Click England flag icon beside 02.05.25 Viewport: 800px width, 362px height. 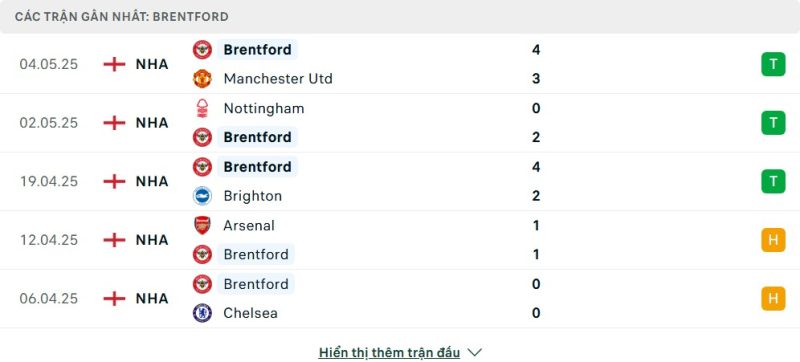pos(114,123)
